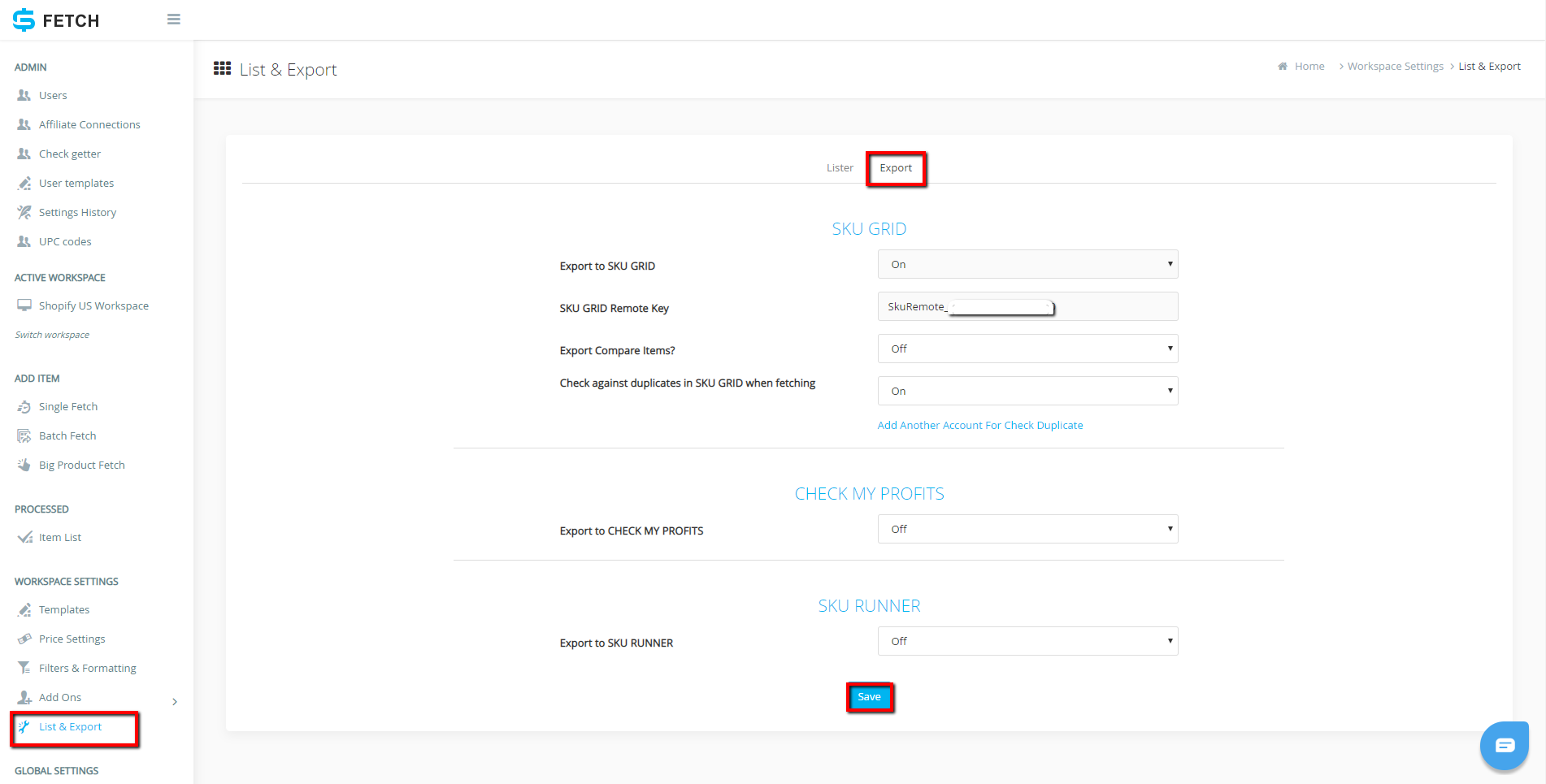Go to Workspace Settings breadcrumb
This screenshot has width=1546, height=784.
(1395, 67)
